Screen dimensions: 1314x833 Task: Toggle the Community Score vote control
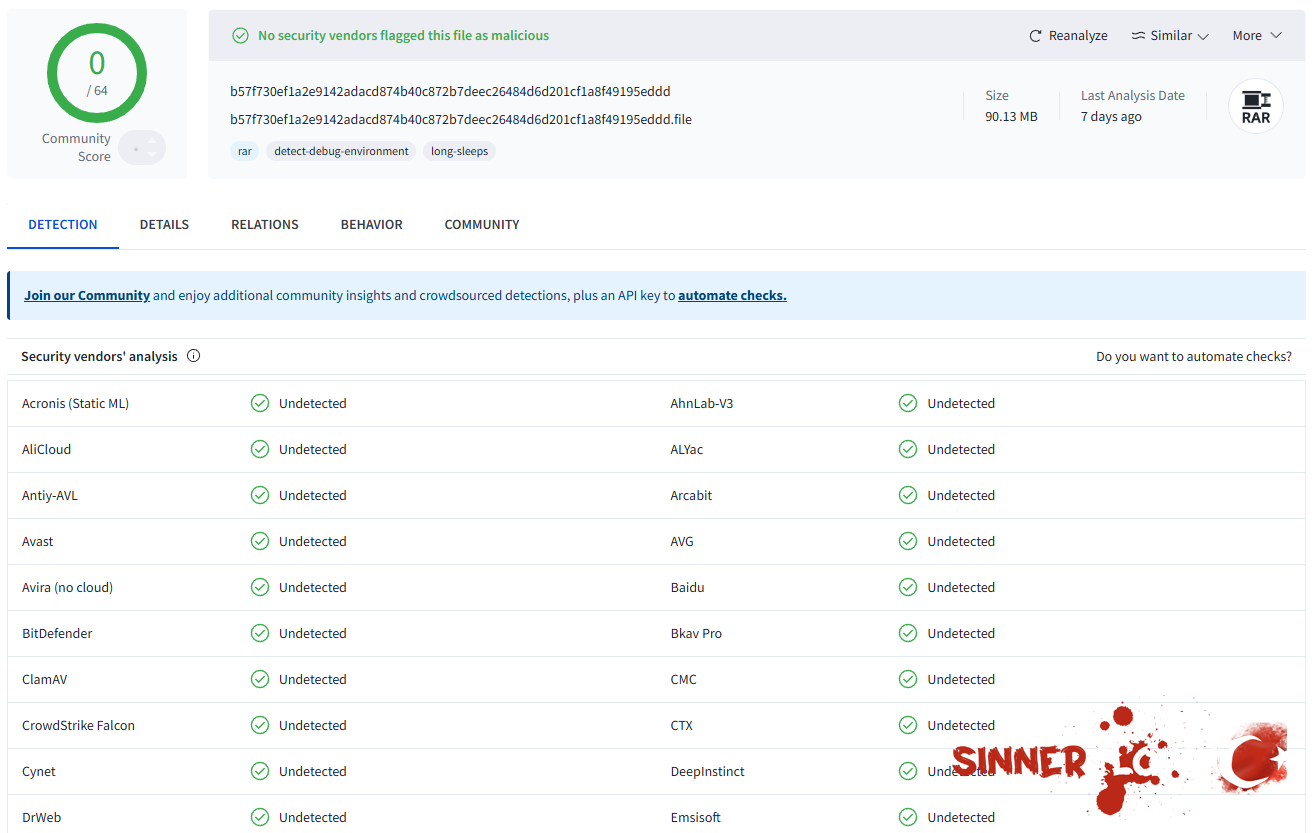pos(142,148)
